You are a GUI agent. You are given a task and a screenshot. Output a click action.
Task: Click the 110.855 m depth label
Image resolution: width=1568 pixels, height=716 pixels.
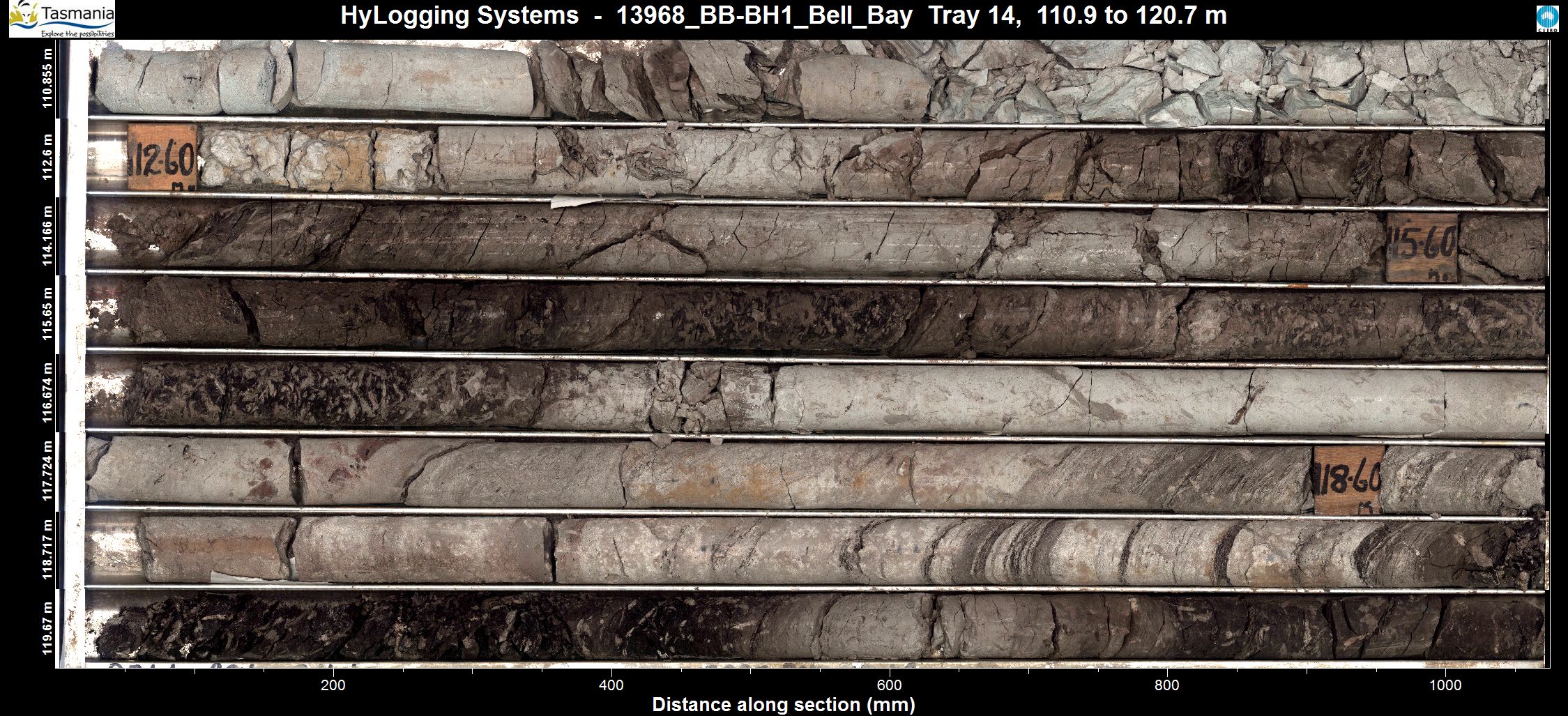click(x=47, y=77)
